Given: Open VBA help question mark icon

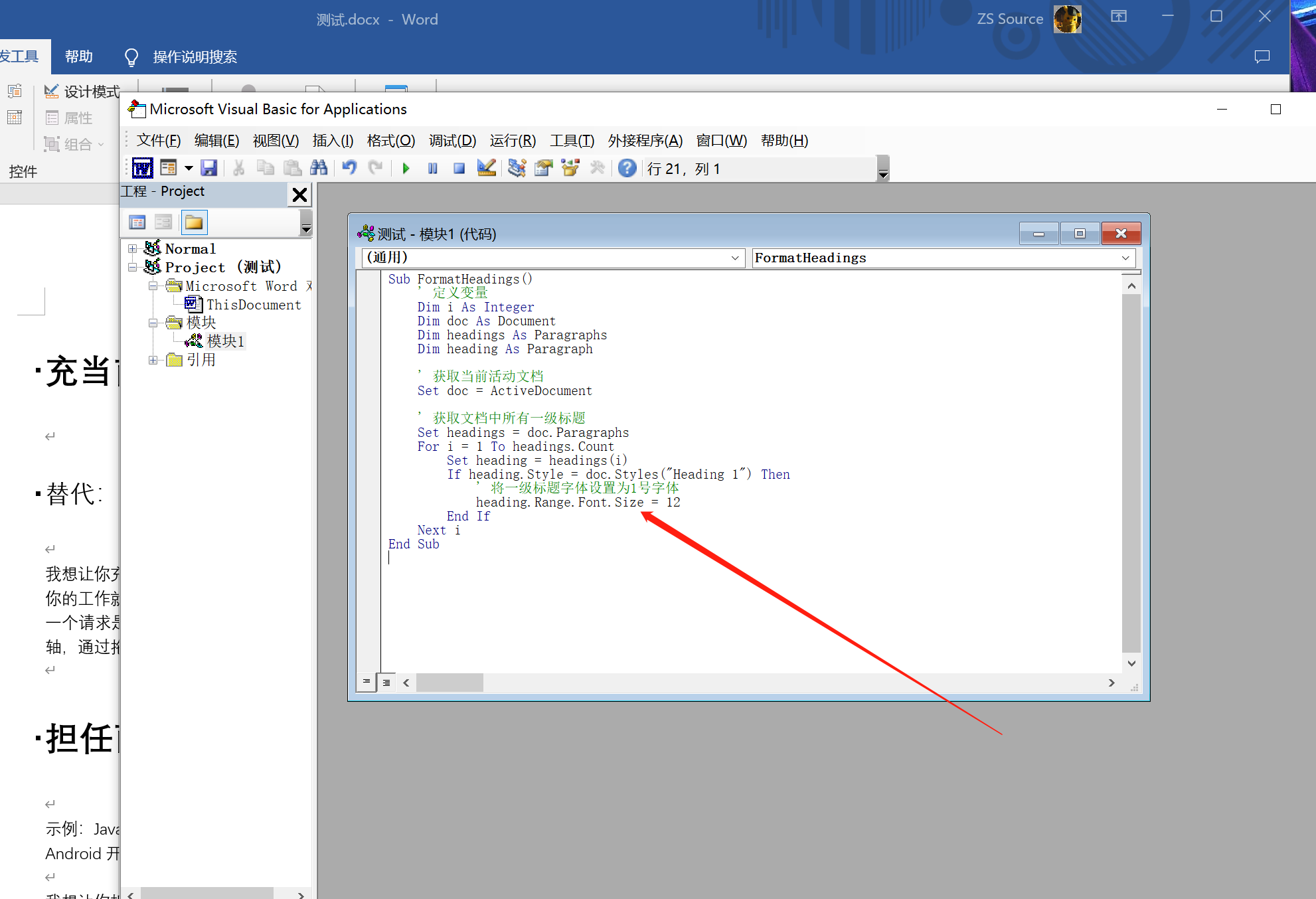Looking at the screenshot, I should (x=627, y=169).
